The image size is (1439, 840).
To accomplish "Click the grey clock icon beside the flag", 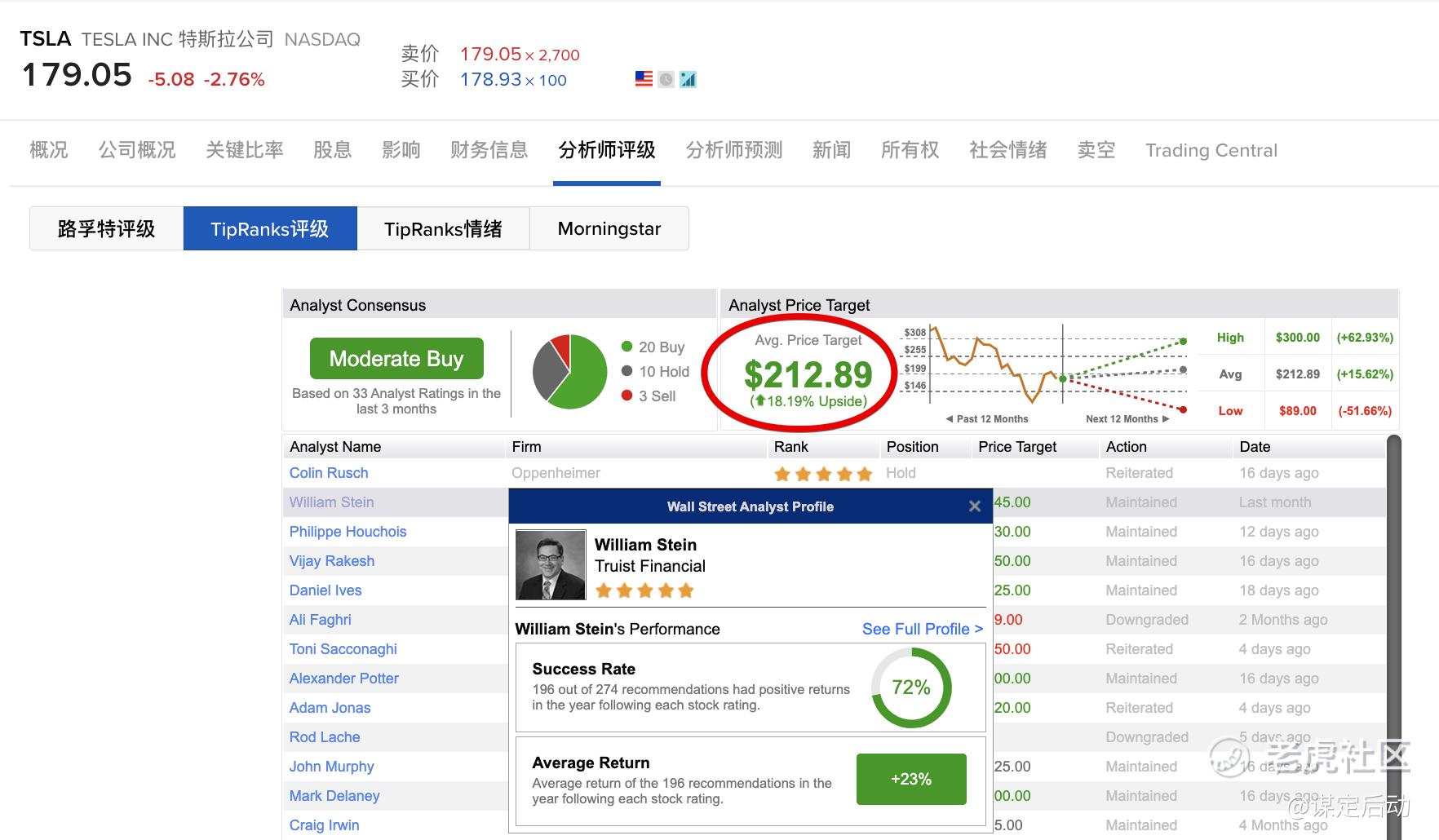I will [666, 79].
